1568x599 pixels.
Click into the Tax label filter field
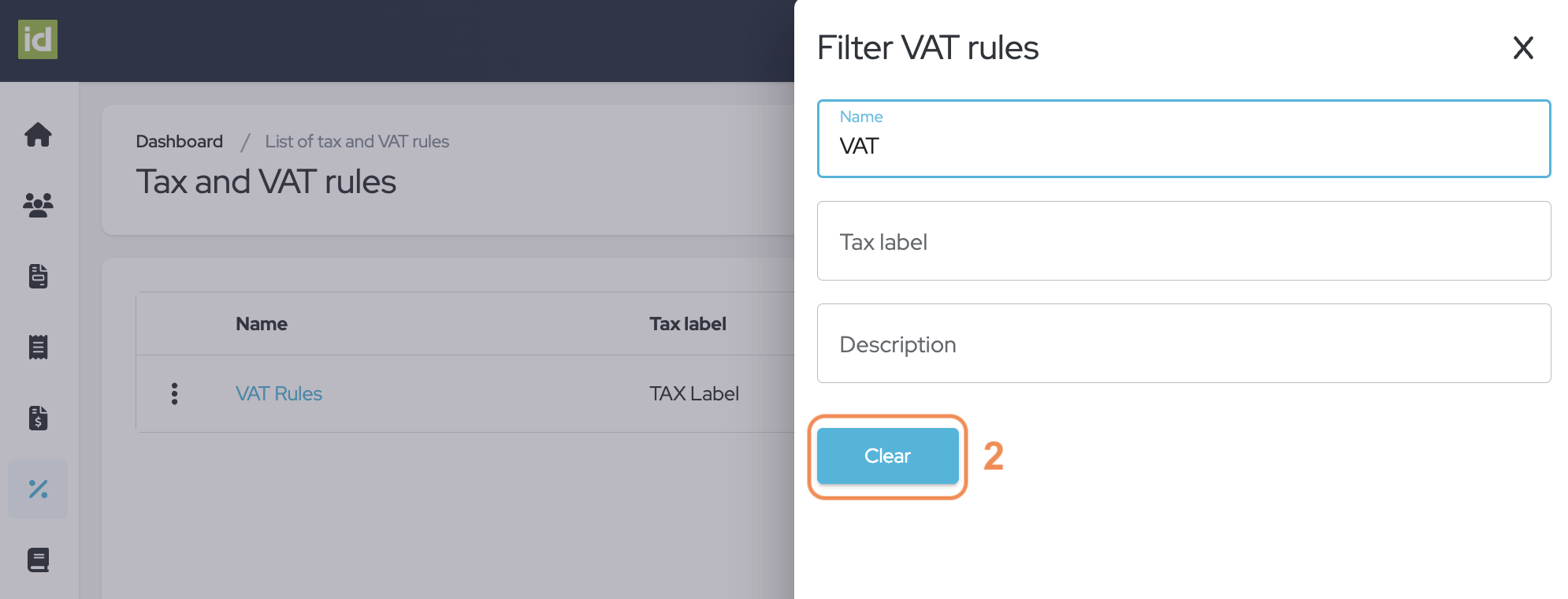[1183, 241]
